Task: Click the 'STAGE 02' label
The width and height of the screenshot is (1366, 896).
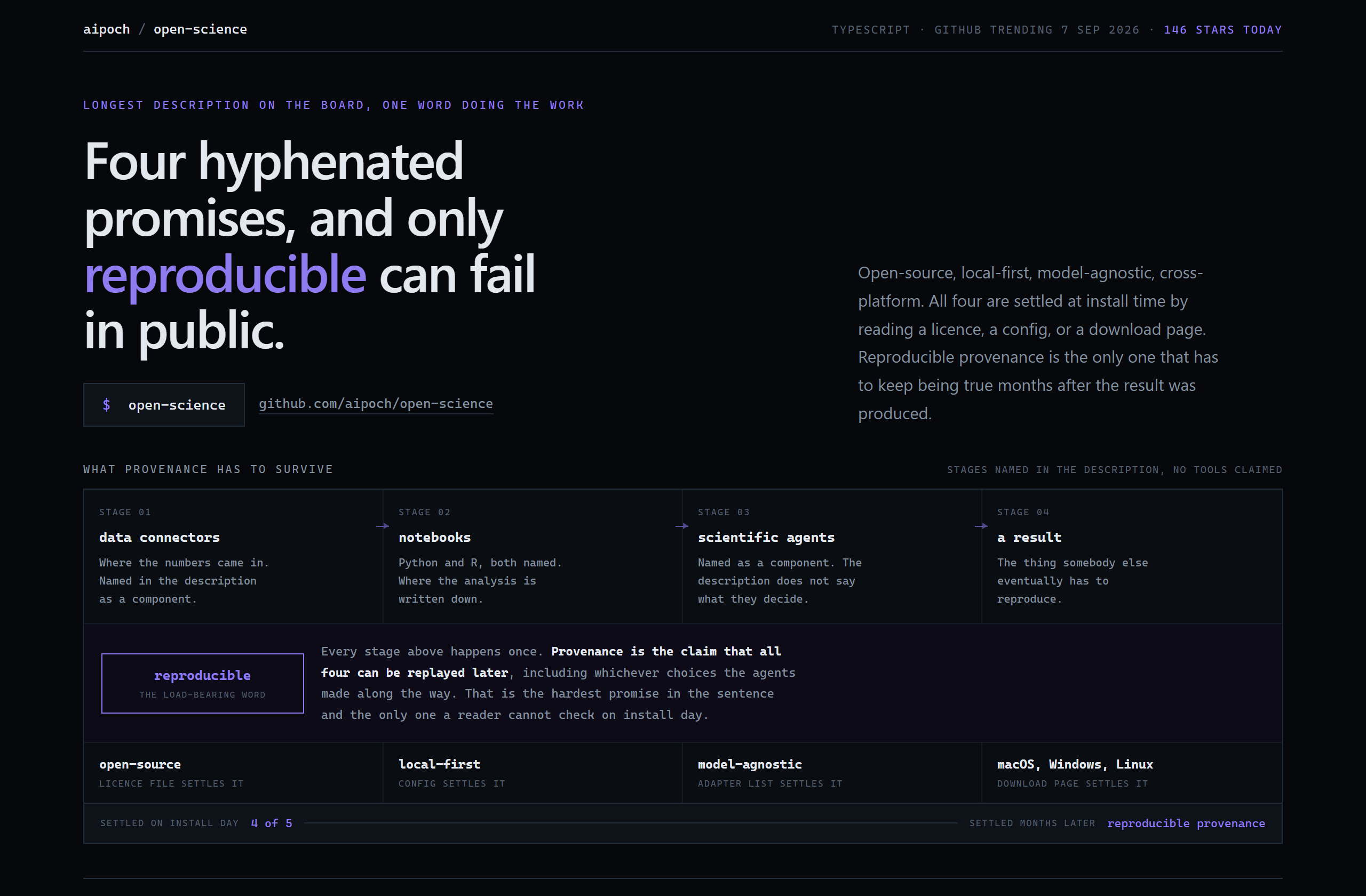Action: [425, 512]
